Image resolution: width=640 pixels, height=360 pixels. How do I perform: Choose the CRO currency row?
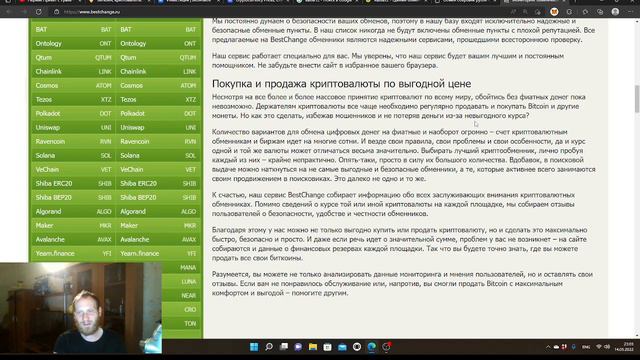(181, 309)
